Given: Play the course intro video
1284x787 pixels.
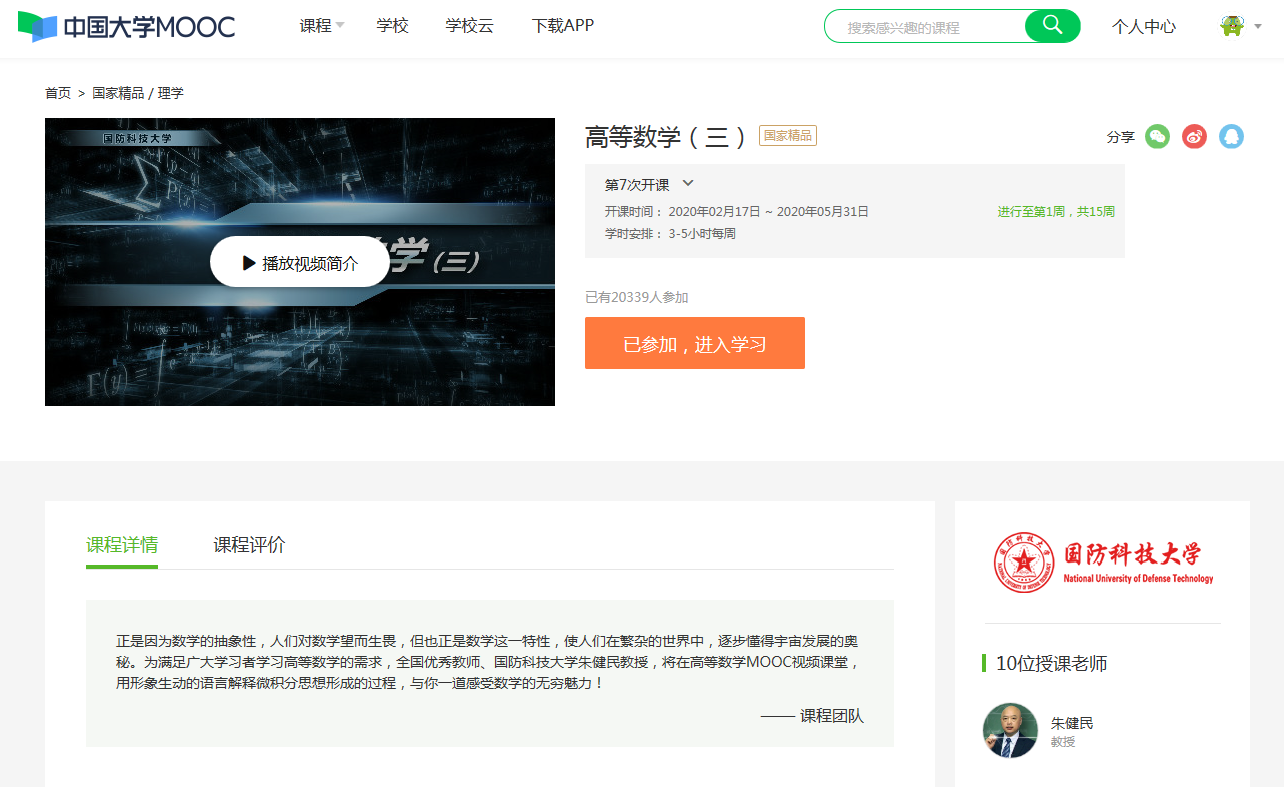Looking at the screenshot, I should tap(300, 263).
